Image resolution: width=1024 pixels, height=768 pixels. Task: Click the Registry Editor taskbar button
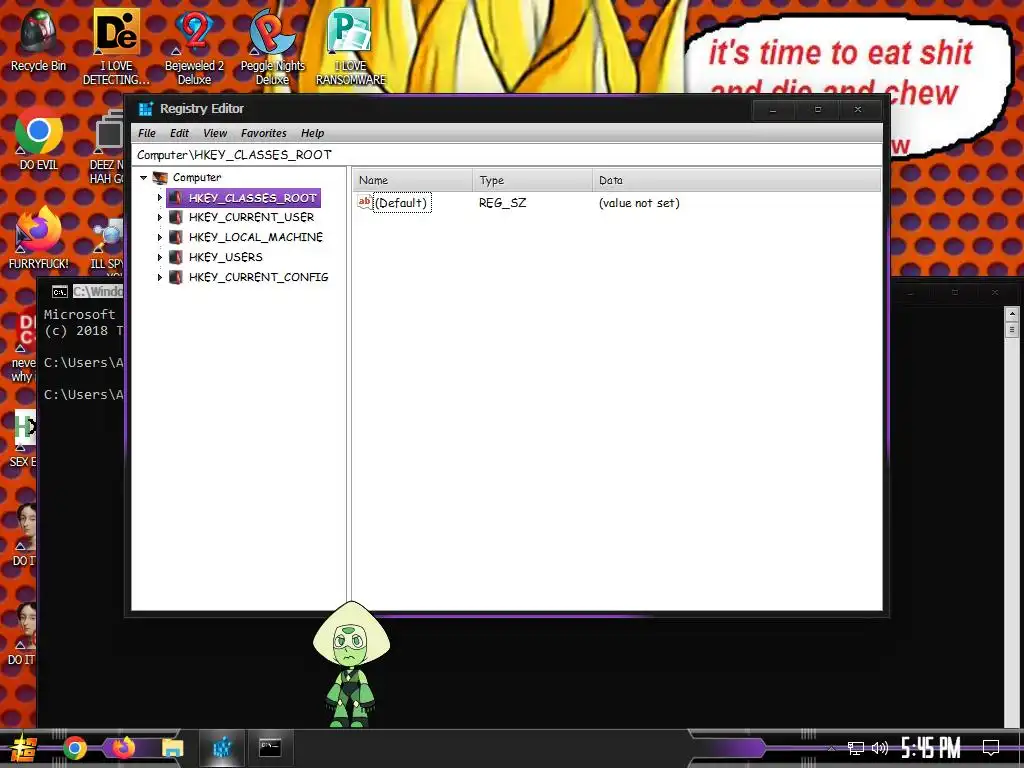(222, 748)
